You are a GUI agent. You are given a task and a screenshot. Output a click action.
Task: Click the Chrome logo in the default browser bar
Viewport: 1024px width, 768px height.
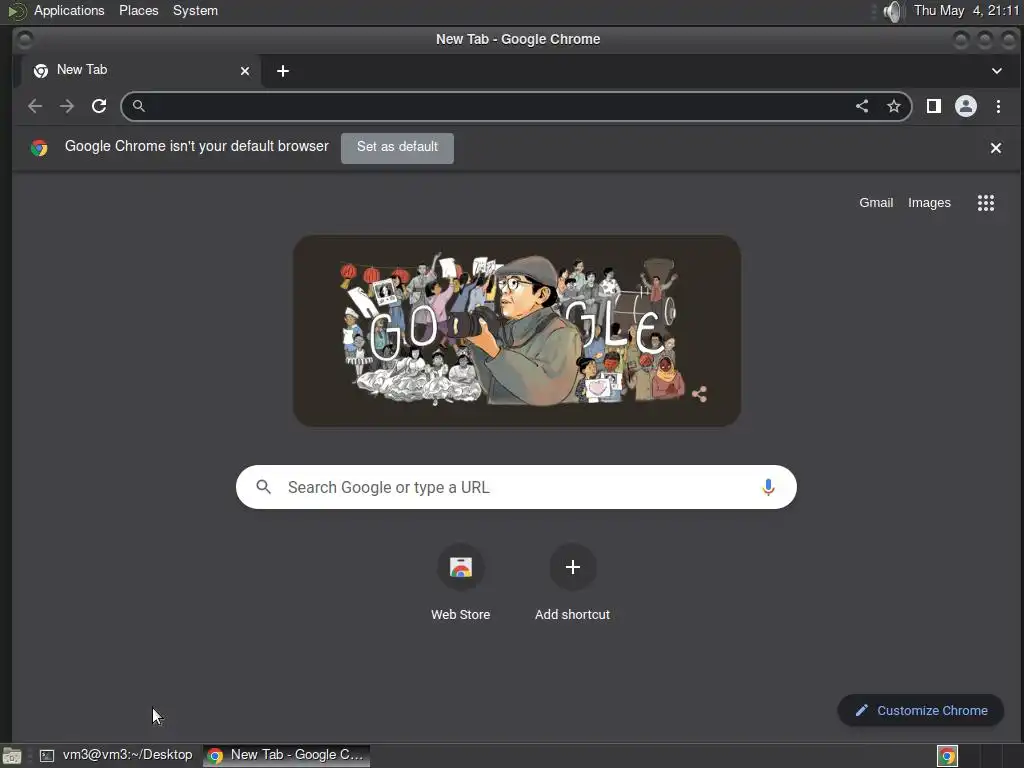tap(39, 148)
